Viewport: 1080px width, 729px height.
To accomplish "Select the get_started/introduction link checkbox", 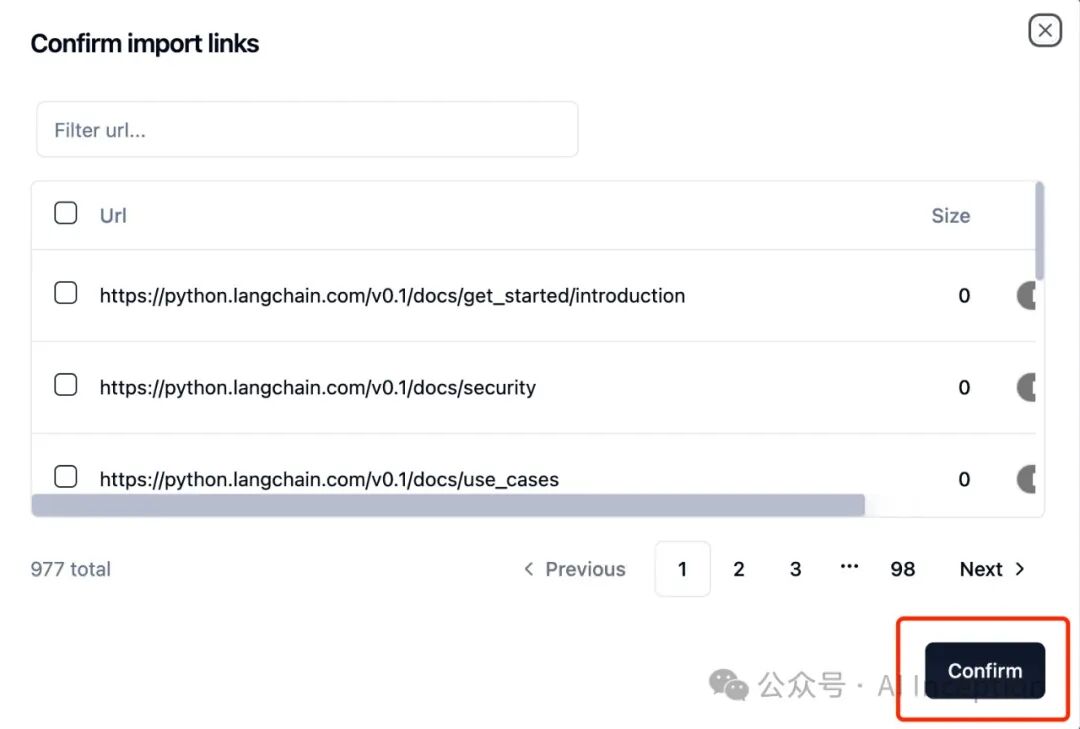I will click(66, 293).
